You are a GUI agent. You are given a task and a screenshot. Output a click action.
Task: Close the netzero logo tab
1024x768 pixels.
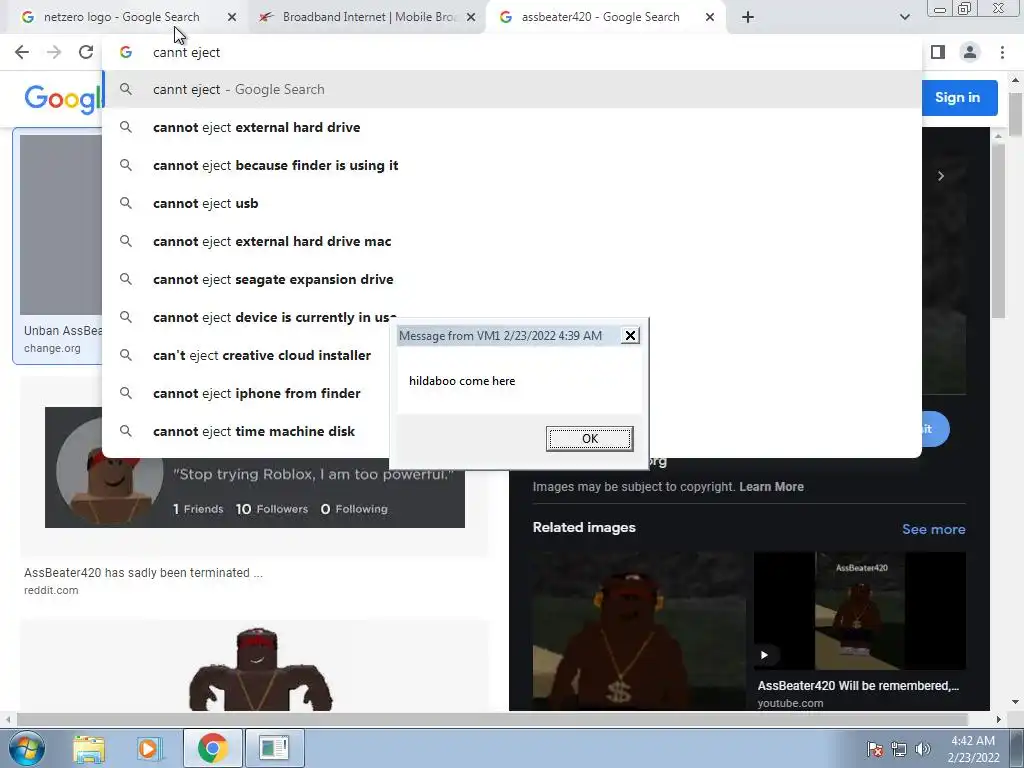(x=232, y=17)
